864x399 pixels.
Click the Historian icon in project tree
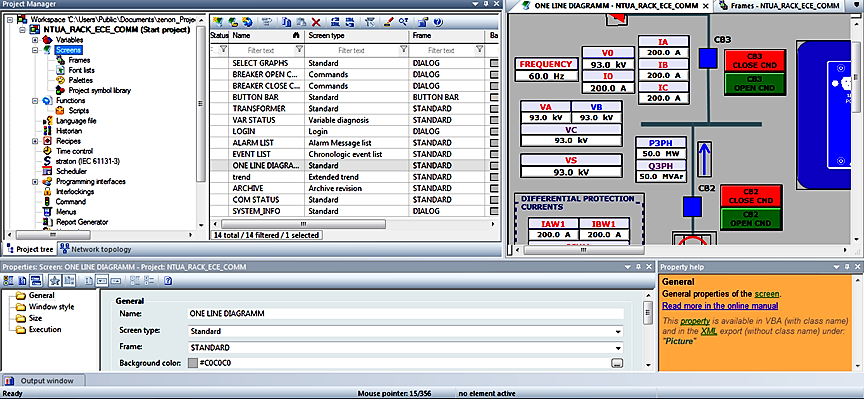click(48, 131)
